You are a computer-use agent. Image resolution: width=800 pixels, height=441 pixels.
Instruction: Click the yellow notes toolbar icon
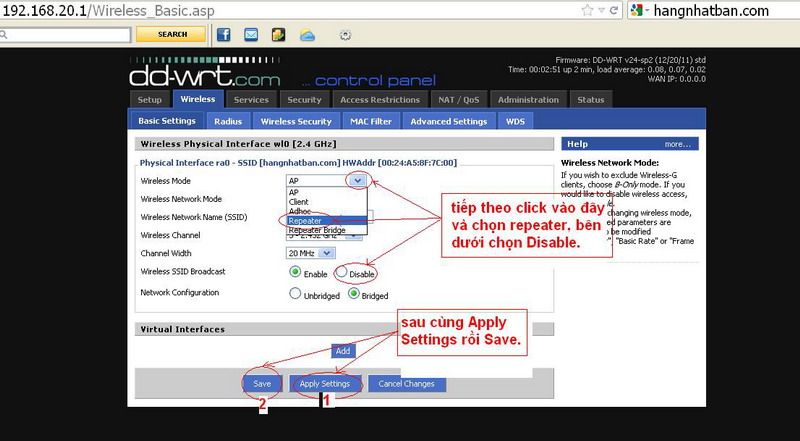tap(279, 34)
